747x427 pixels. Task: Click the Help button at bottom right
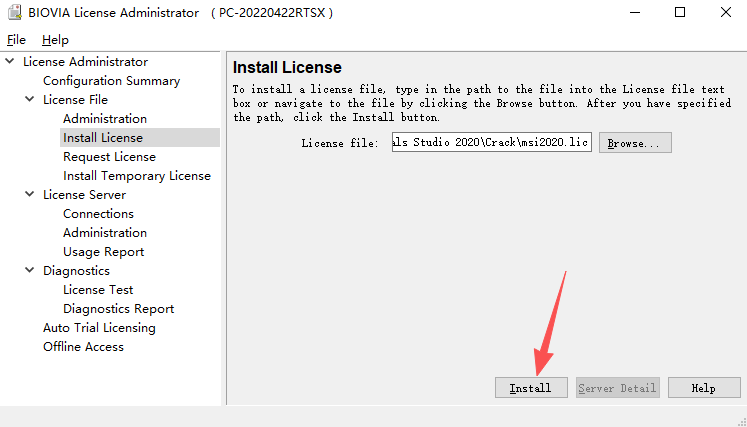pos(704,388)
